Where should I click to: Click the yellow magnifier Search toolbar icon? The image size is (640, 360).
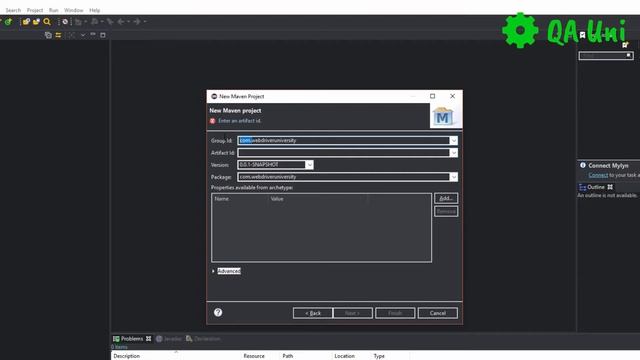[47, 22]
